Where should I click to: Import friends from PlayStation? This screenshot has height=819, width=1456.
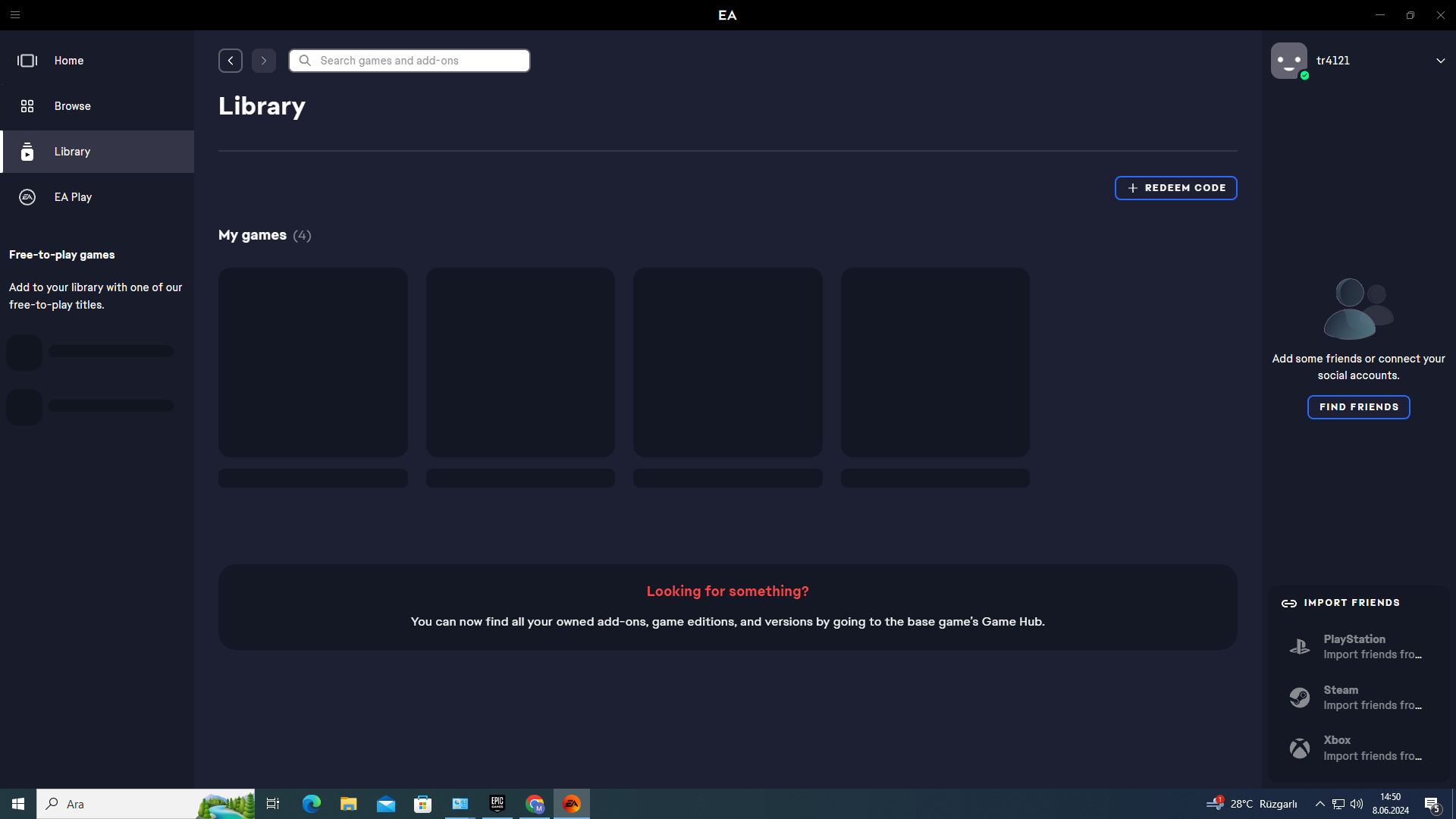pos(1359,647)
